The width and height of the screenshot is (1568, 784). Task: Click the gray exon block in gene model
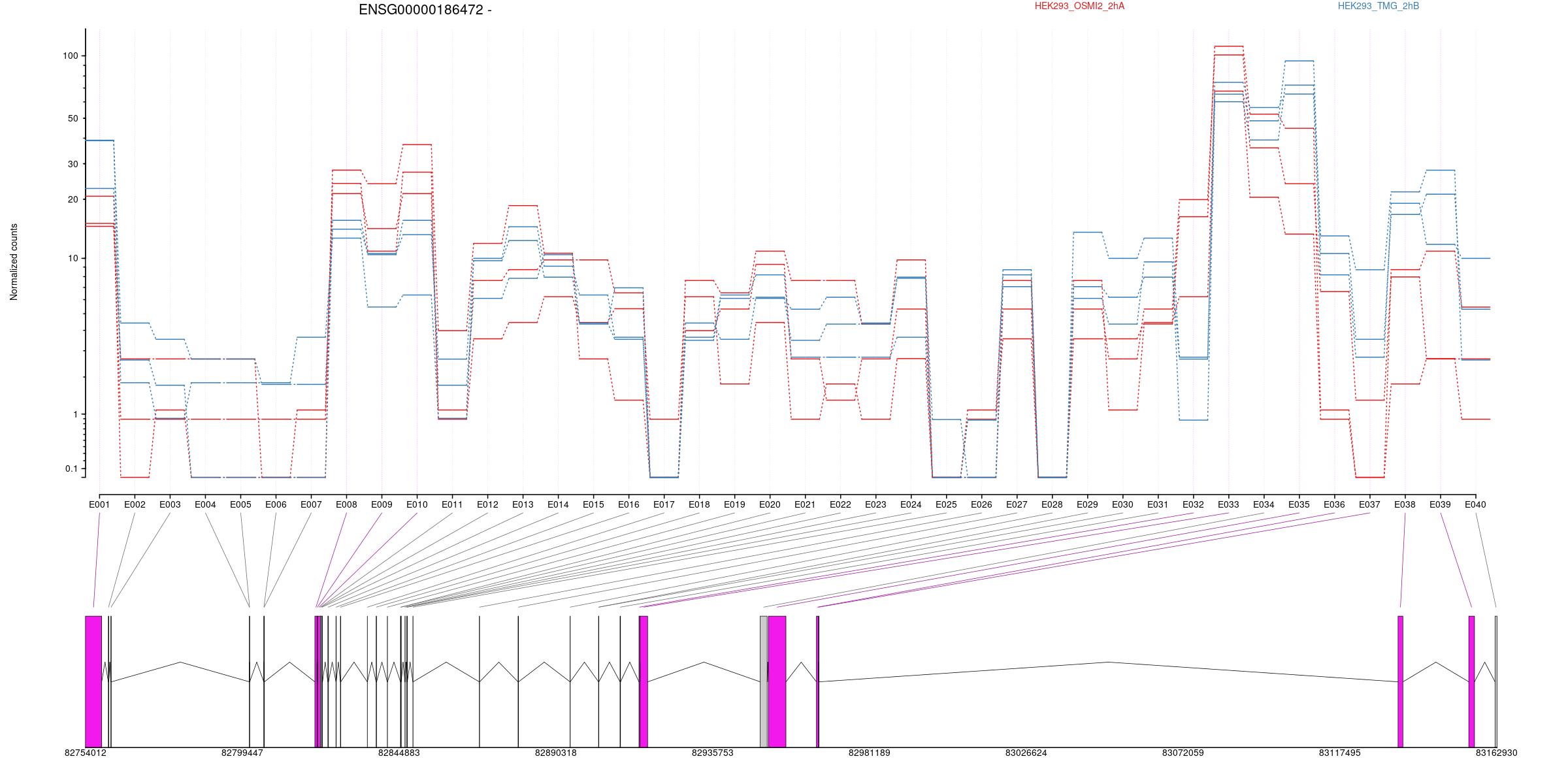pyautogui.click(x=764, y=681)
